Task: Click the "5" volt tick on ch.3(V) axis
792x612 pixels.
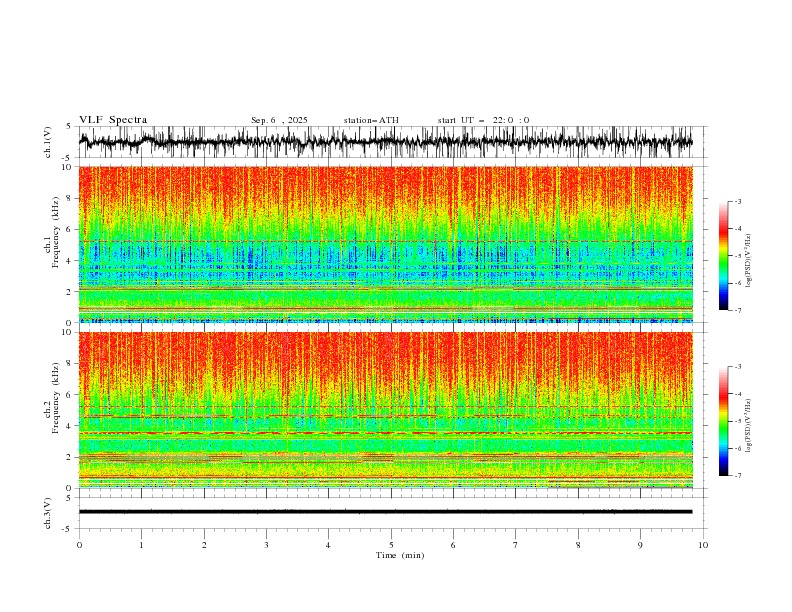Action: click(x=69, y=497)
